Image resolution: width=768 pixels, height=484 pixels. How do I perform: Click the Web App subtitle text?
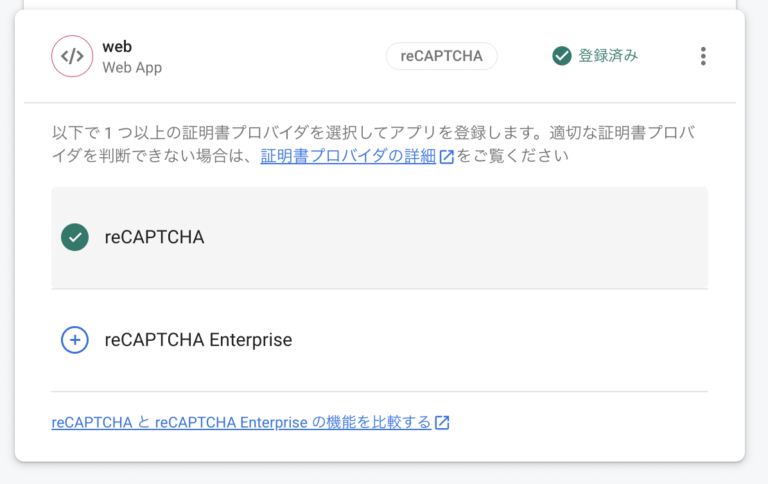click(x=132, y=68)
